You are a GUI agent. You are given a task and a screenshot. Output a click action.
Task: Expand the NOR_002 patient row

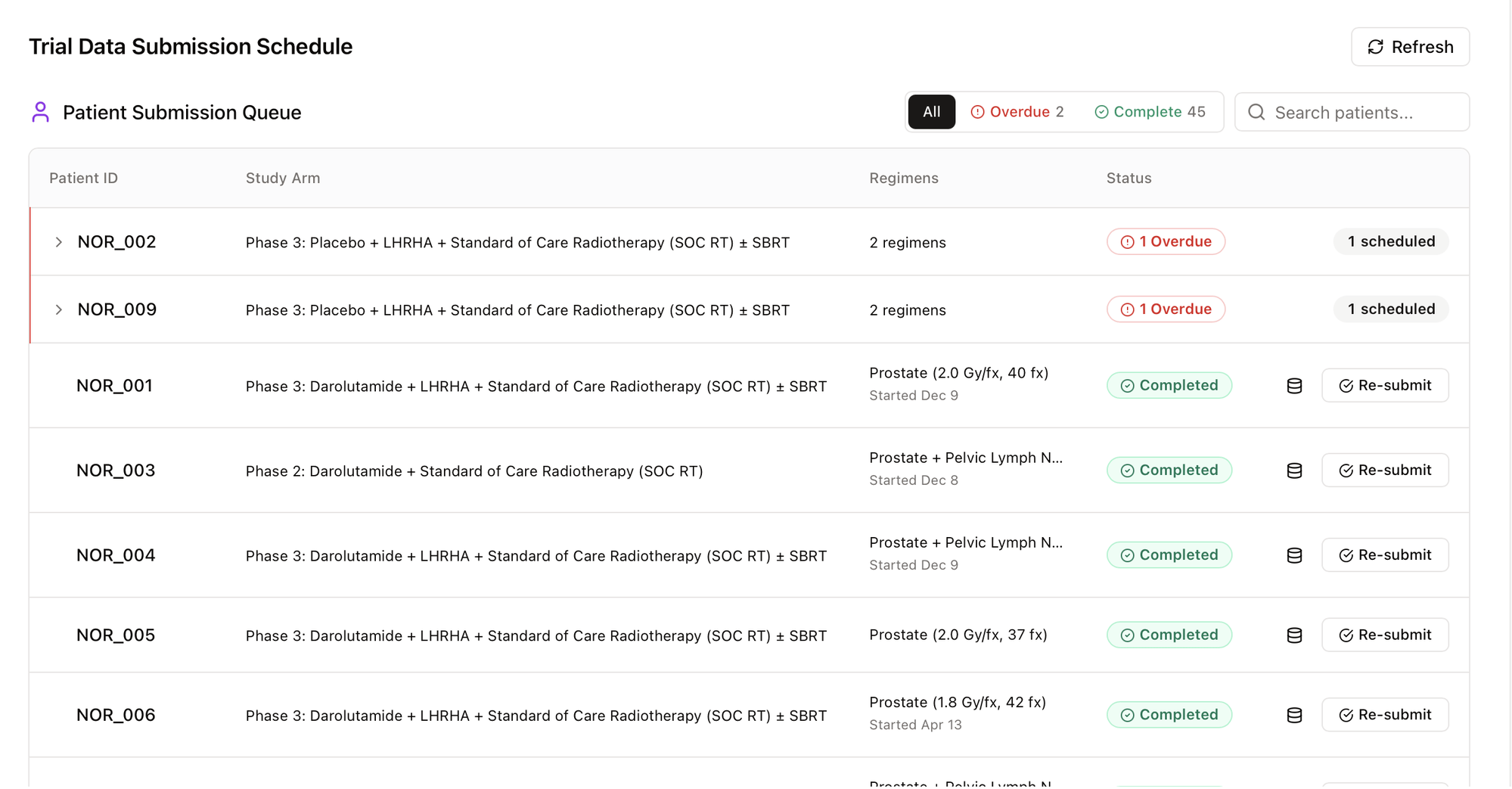(x=58, y=242)
